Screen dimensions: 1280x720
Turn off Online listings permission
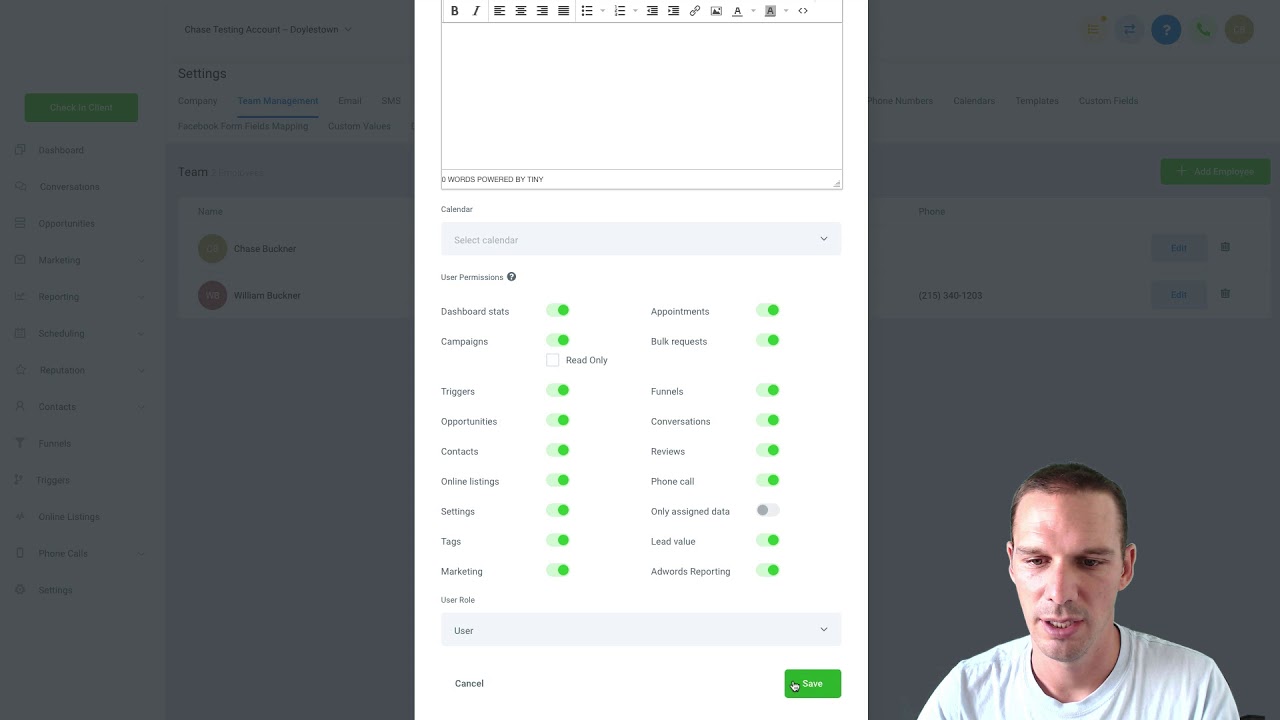558,481
